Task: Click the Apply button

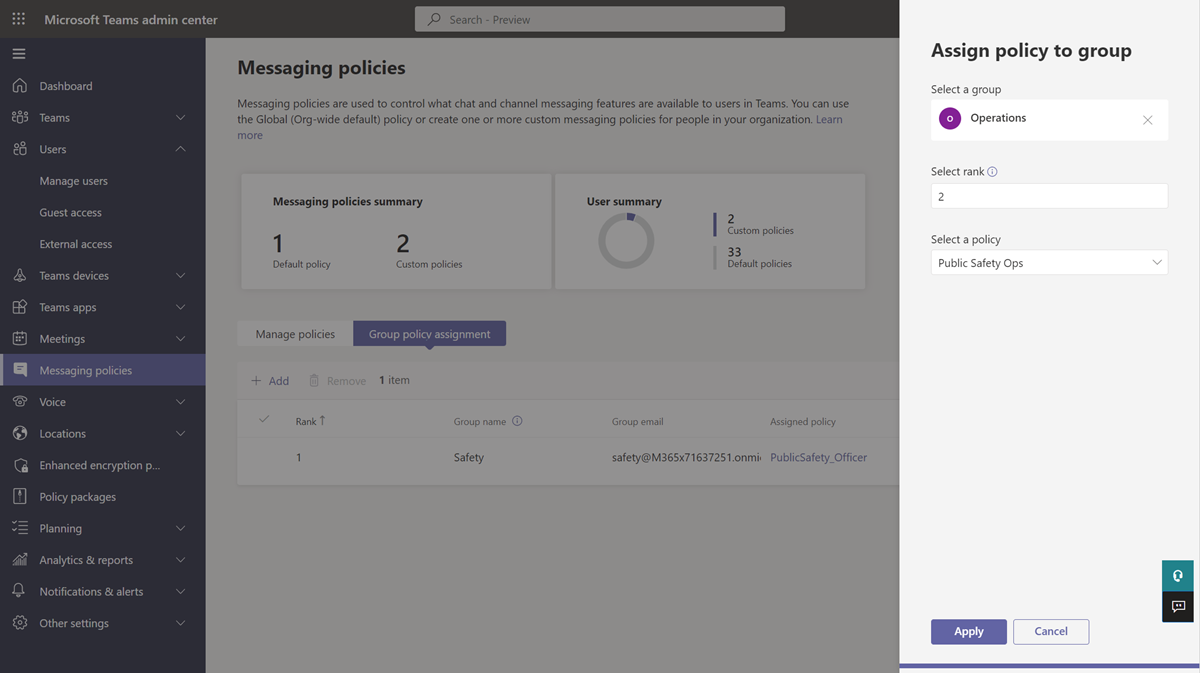Action: point(969,632)
